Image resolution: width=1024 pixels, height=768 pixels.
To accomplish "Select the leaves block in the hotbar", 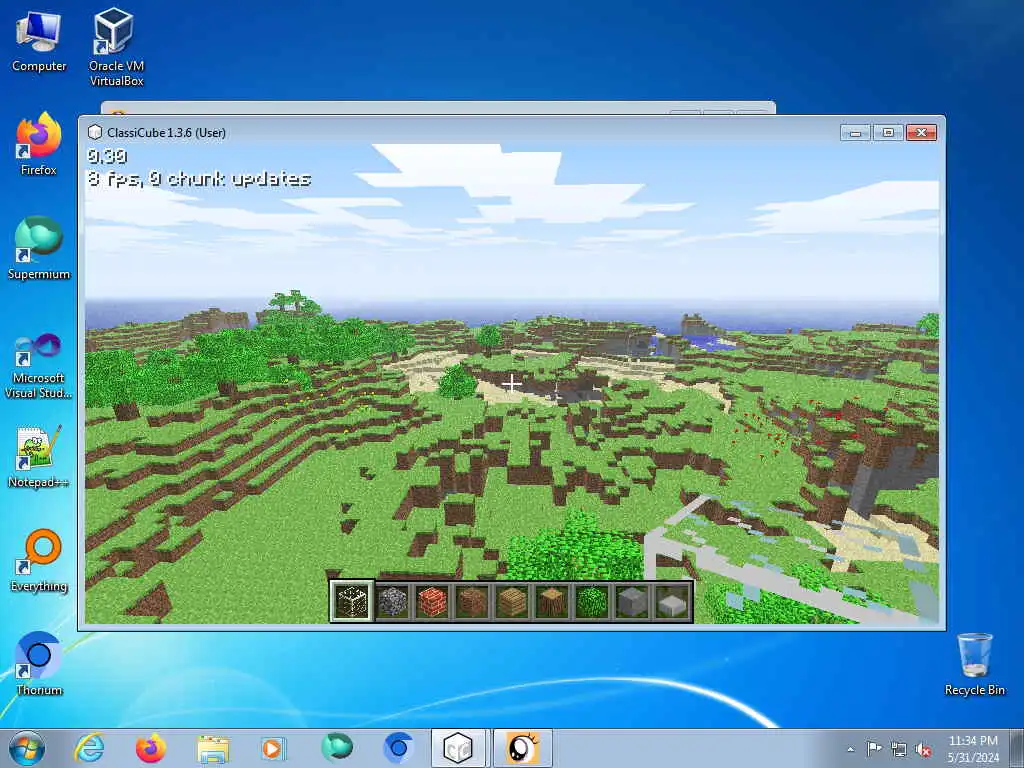I will pos(592,601).
